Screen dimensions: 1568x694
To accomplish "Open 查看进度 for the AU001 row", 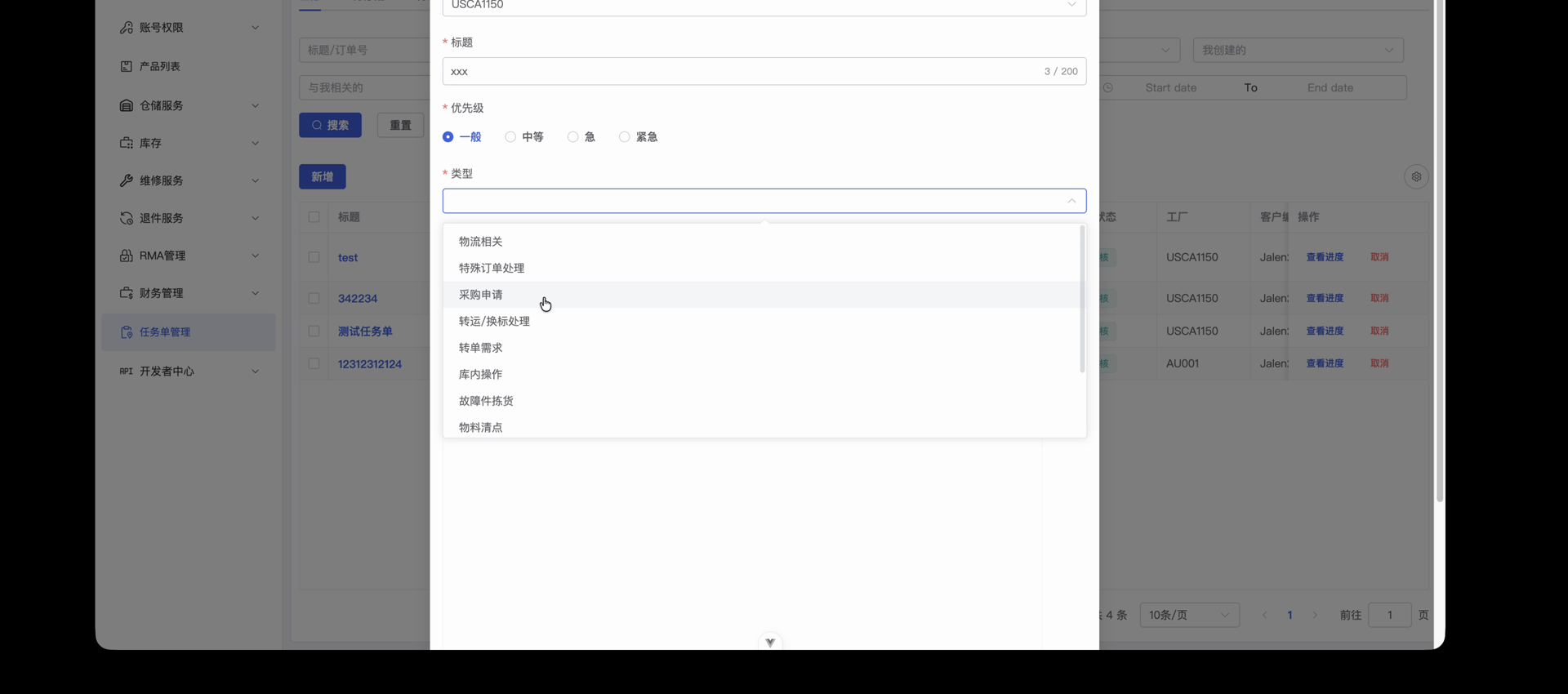I will (1325, 363).
